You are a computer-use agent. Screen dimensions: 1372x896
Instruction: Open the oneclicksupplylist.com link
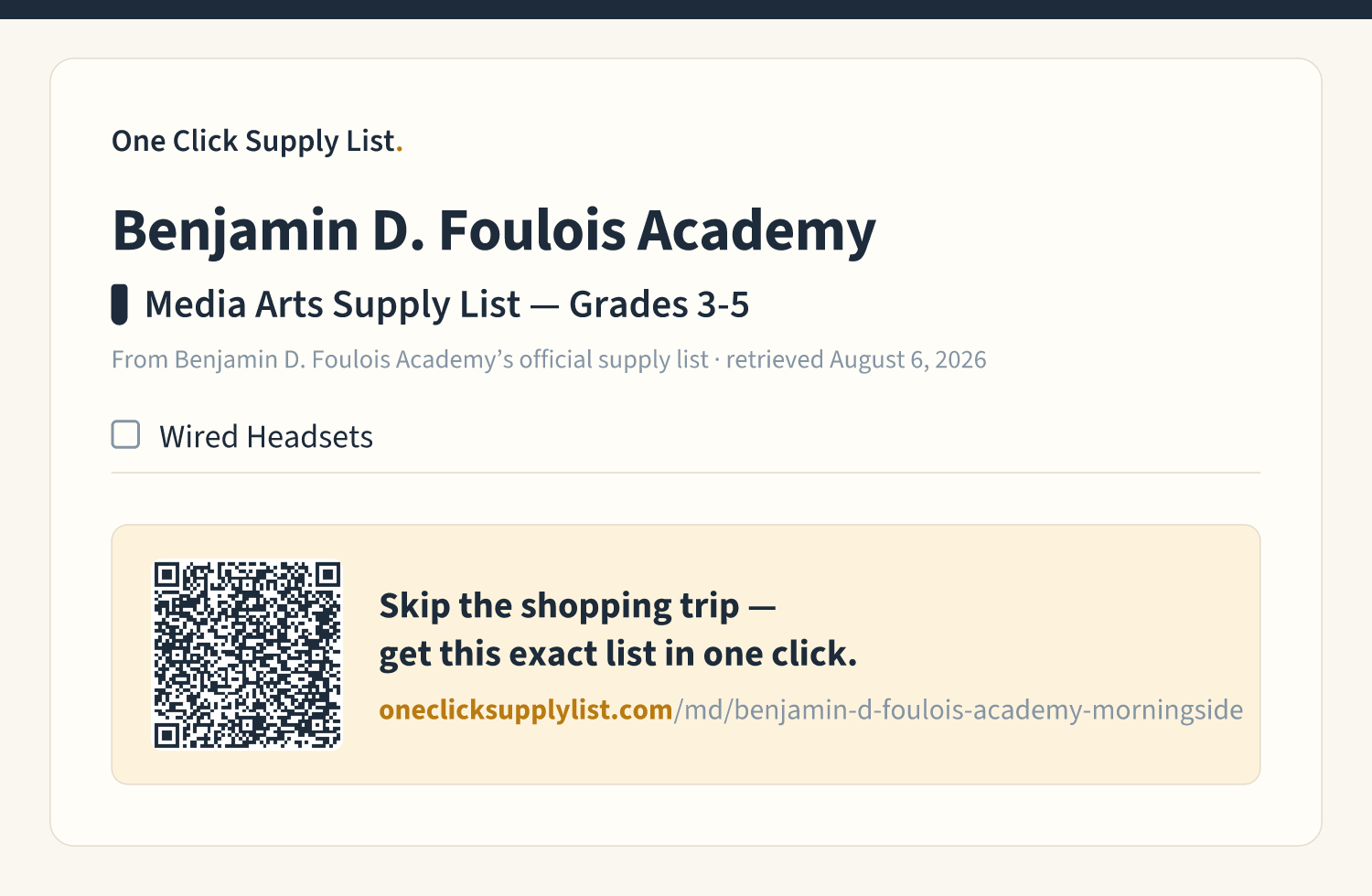coord(526,710)
